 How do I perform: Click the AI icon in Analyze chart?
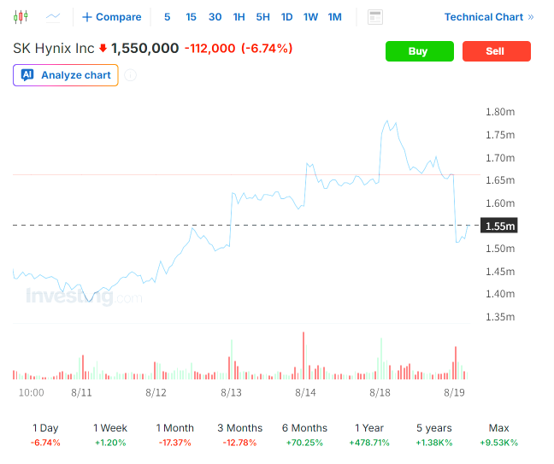(x=27, y=75)
